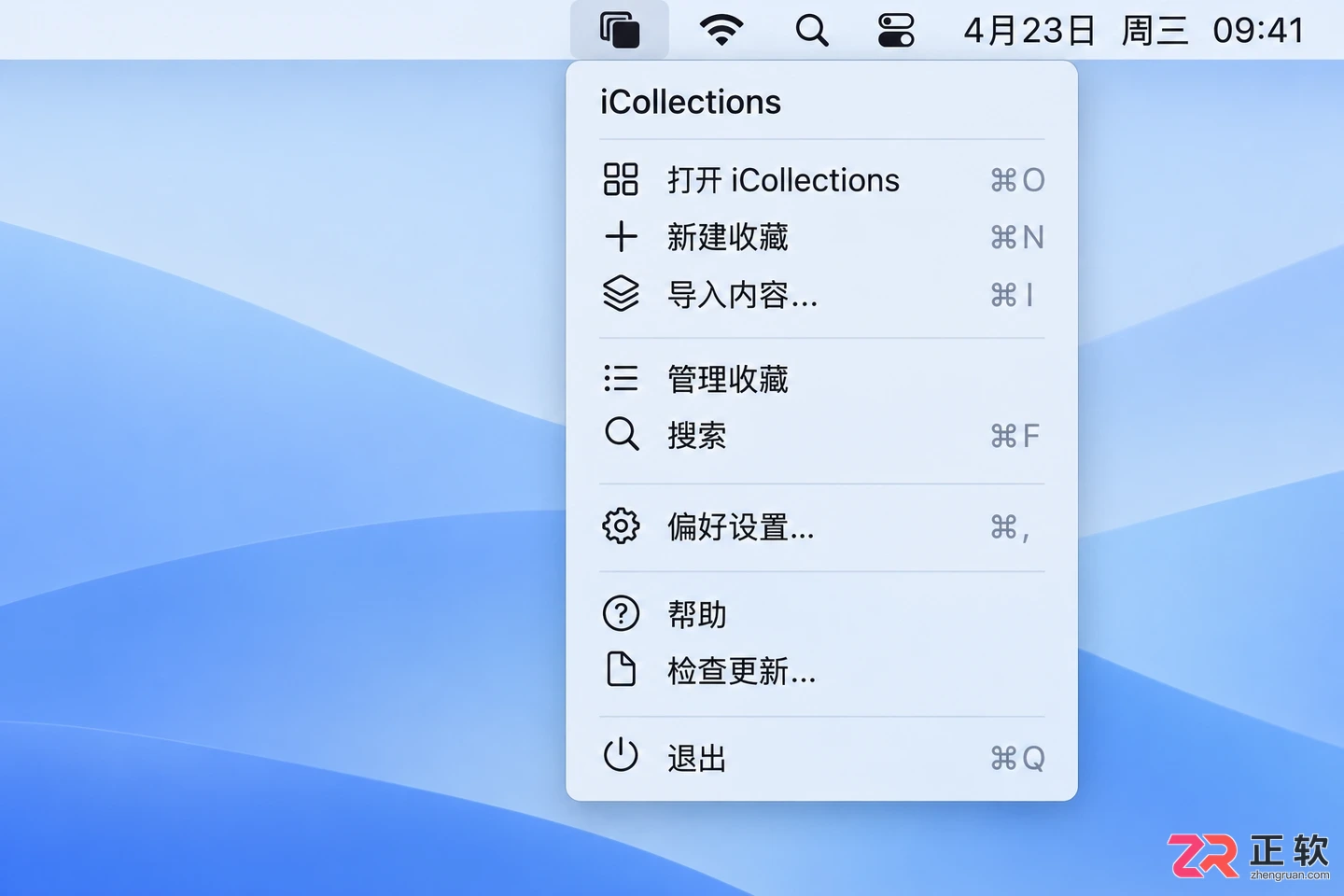
Task: Click the ⌘, shortcut label
Action: coord(1010,528)
